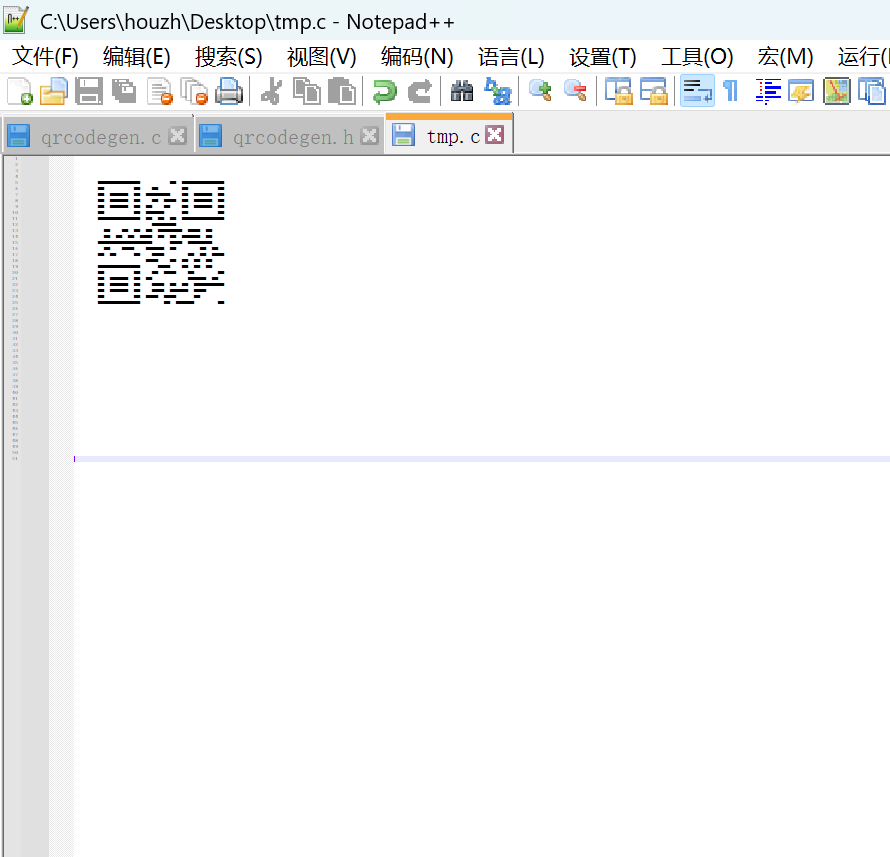
Task: Open the 工具(O) menu
Action: coord(697,57)
